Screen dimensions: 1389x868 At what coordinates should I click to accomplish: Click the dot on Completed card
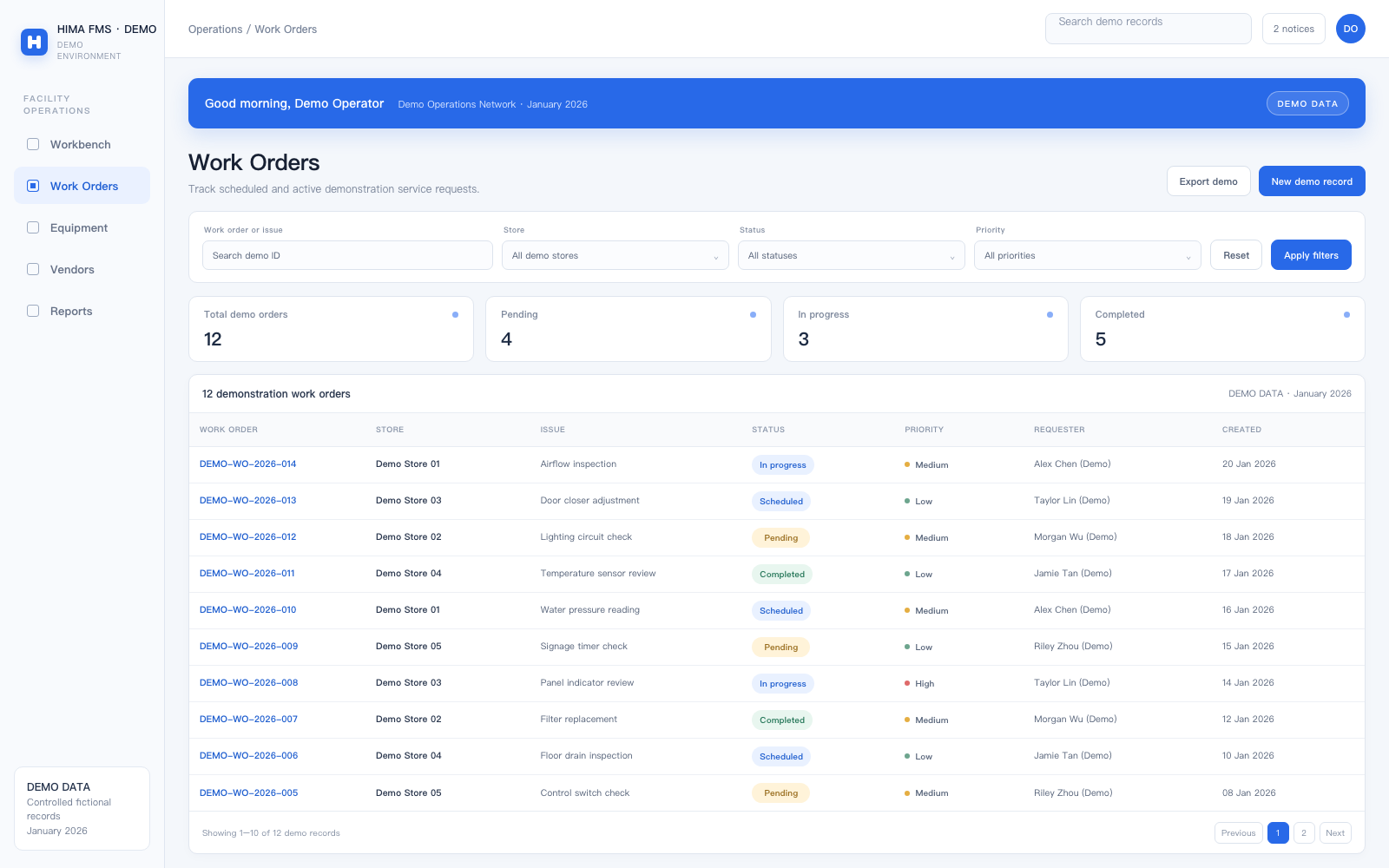[1346, 314]
